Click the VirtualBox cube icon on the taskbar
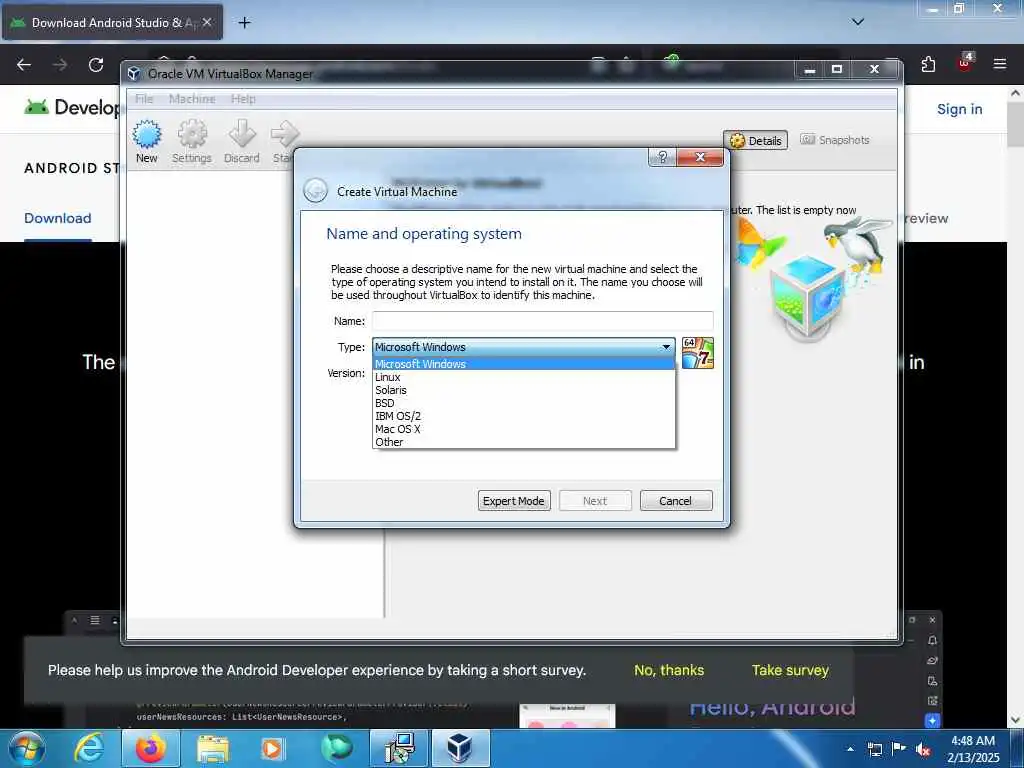 pos(460,748)
